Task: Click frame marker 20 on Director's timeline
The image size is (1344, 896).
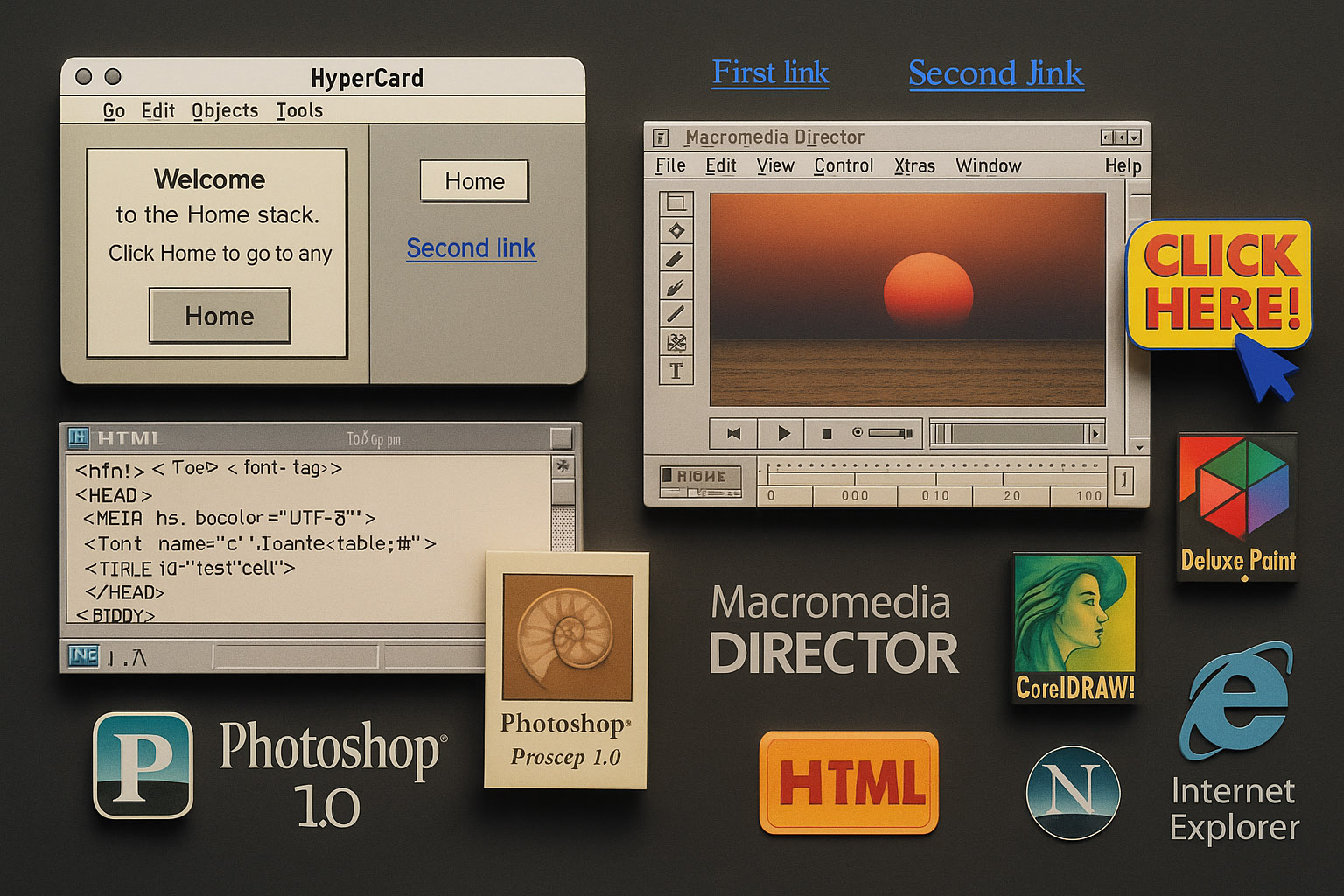Action: (1011, 495)
